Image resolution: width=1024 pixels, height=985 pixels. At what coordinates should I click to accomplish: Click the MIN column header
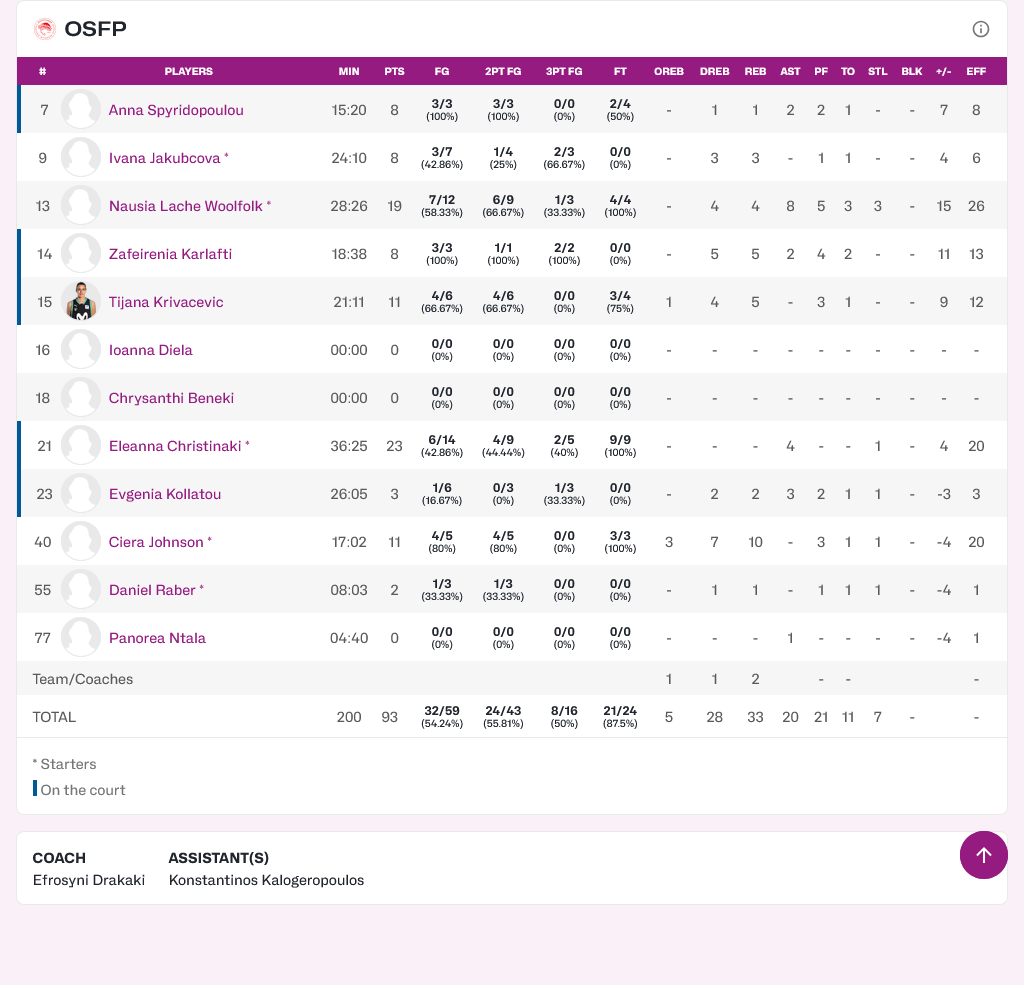[349, 72]
